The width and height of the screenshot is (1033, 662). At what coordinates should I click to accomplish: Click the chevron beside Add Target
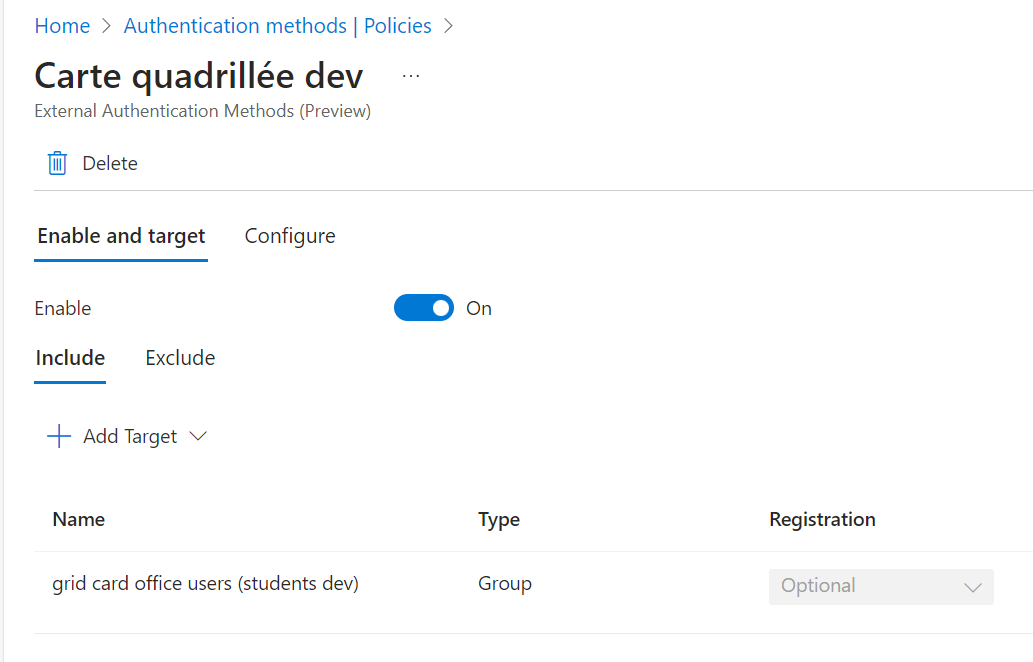click(198, 437)
